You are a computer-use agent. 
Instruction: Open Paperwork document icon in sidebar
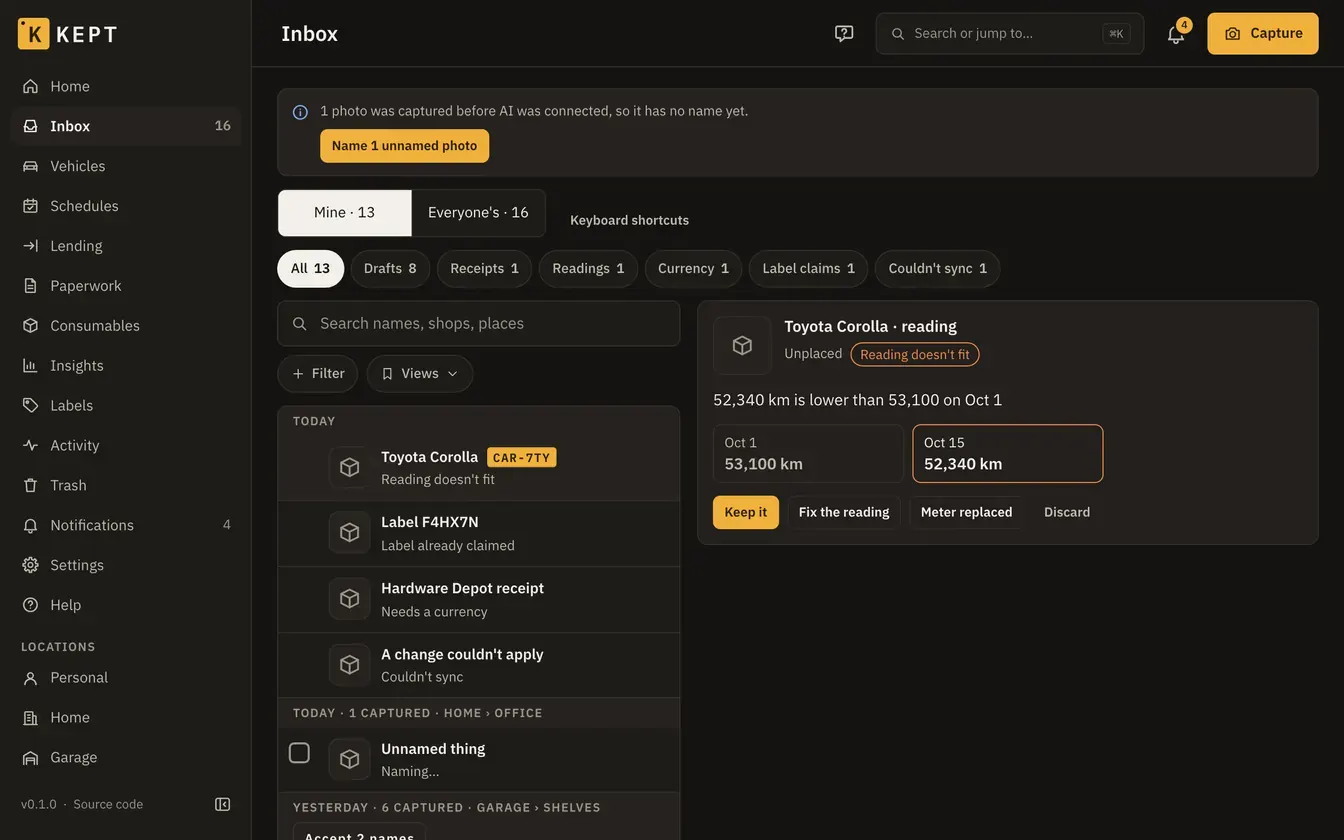[x=31, y=286]
